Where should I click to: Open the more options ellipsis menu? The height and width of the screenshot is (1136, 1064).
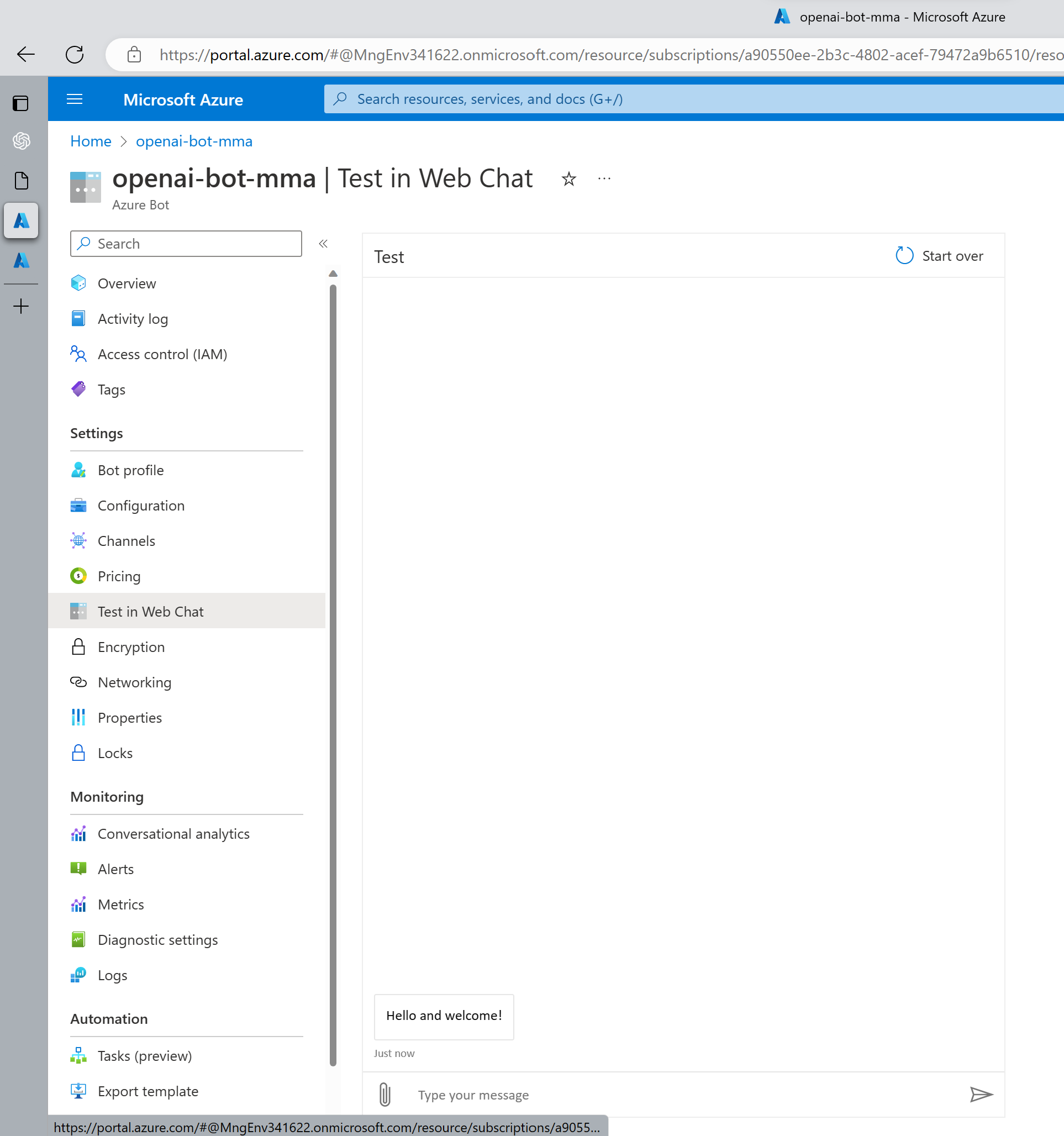(604, 179)
